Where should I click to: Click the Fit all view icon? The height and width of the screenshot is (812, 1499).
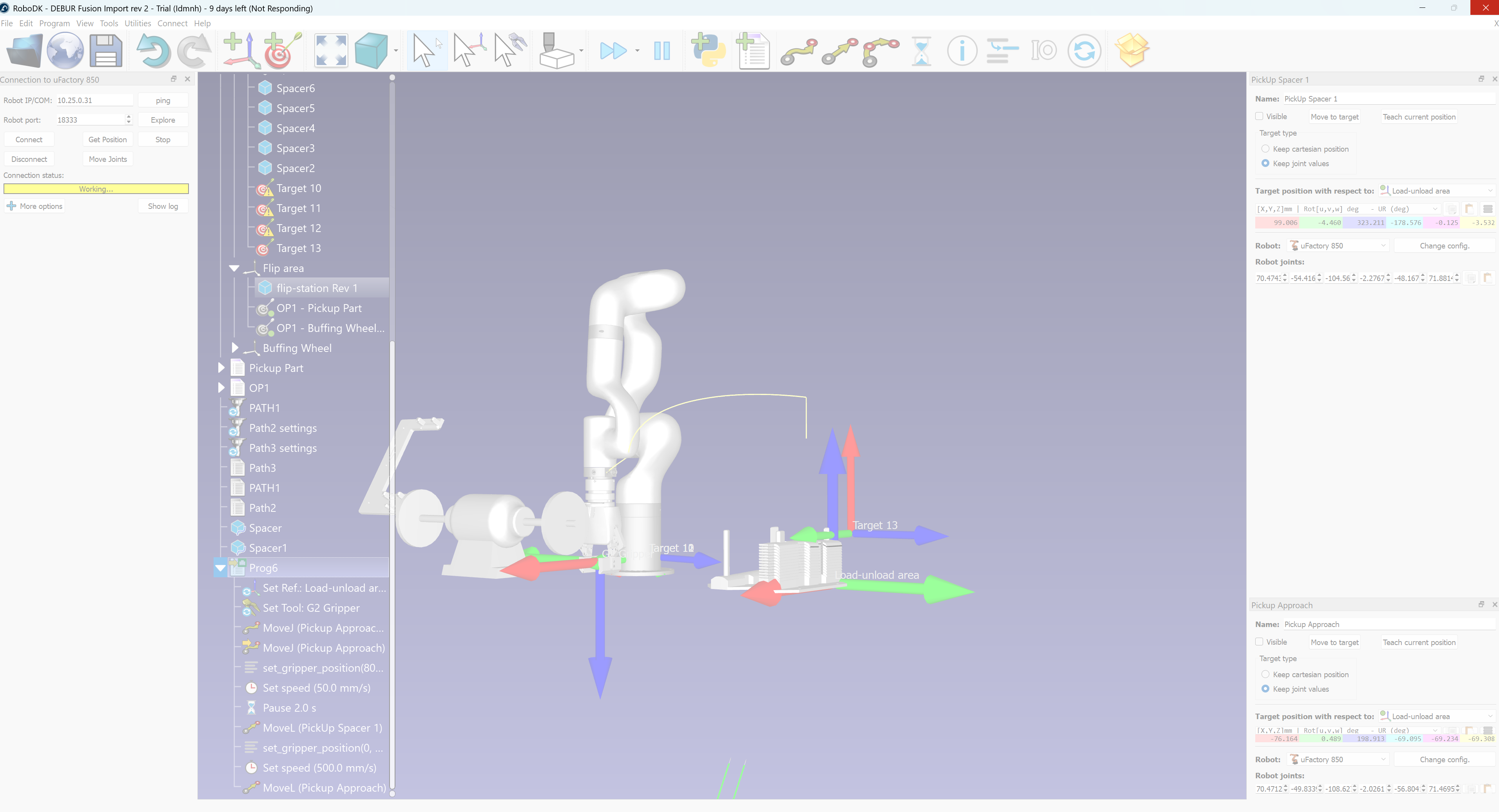330,51
